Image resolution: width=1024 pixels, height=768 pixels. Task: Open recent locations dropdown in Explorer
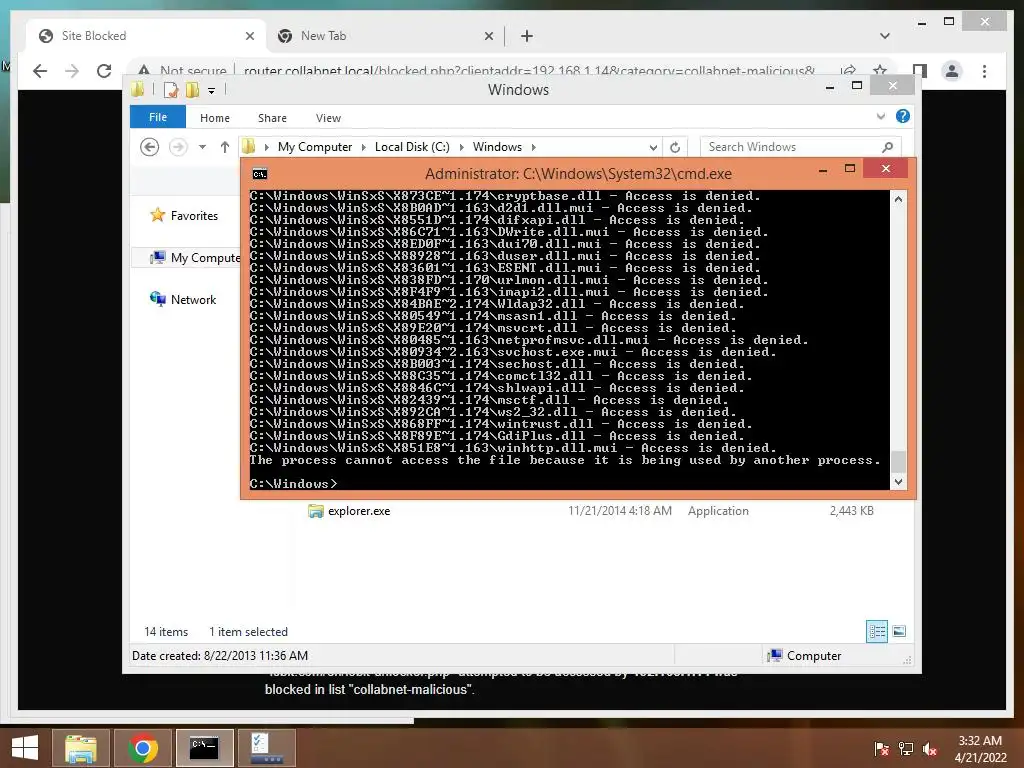click(202, 147)
